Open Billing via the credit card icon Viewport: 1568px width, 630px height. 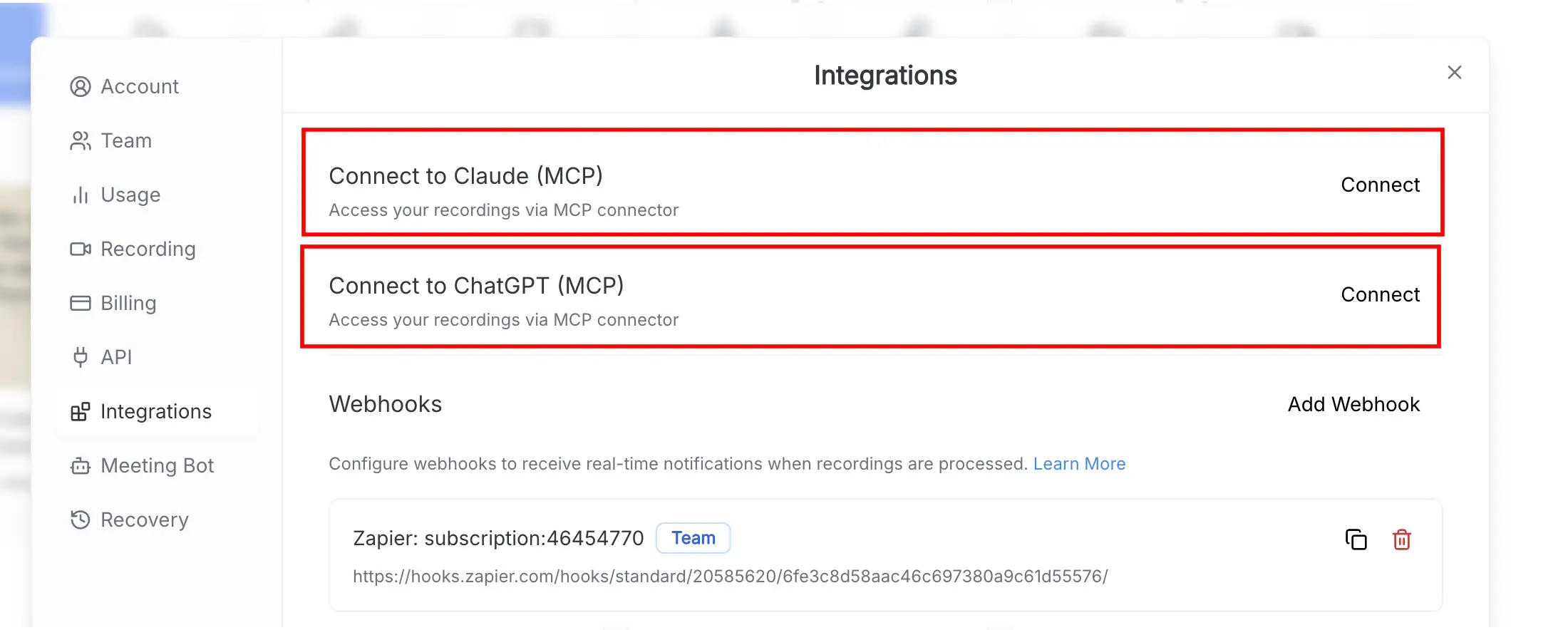(81, 303)
